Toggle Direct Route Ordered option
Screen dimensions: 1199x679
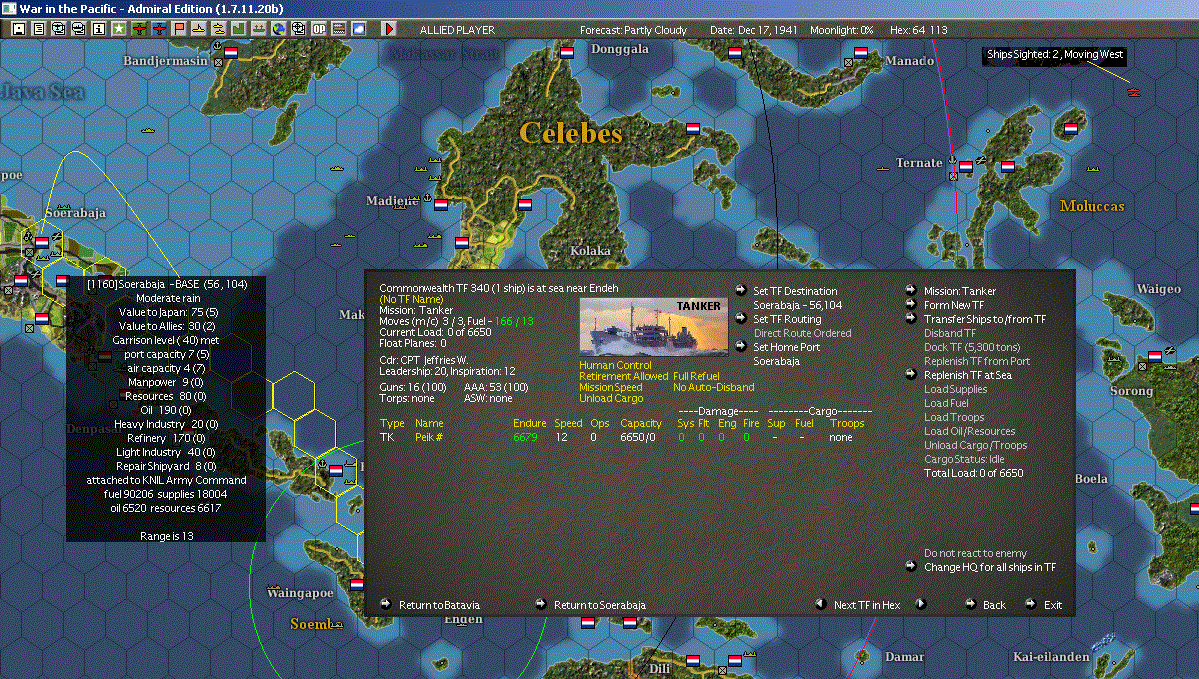pos(802,333)
